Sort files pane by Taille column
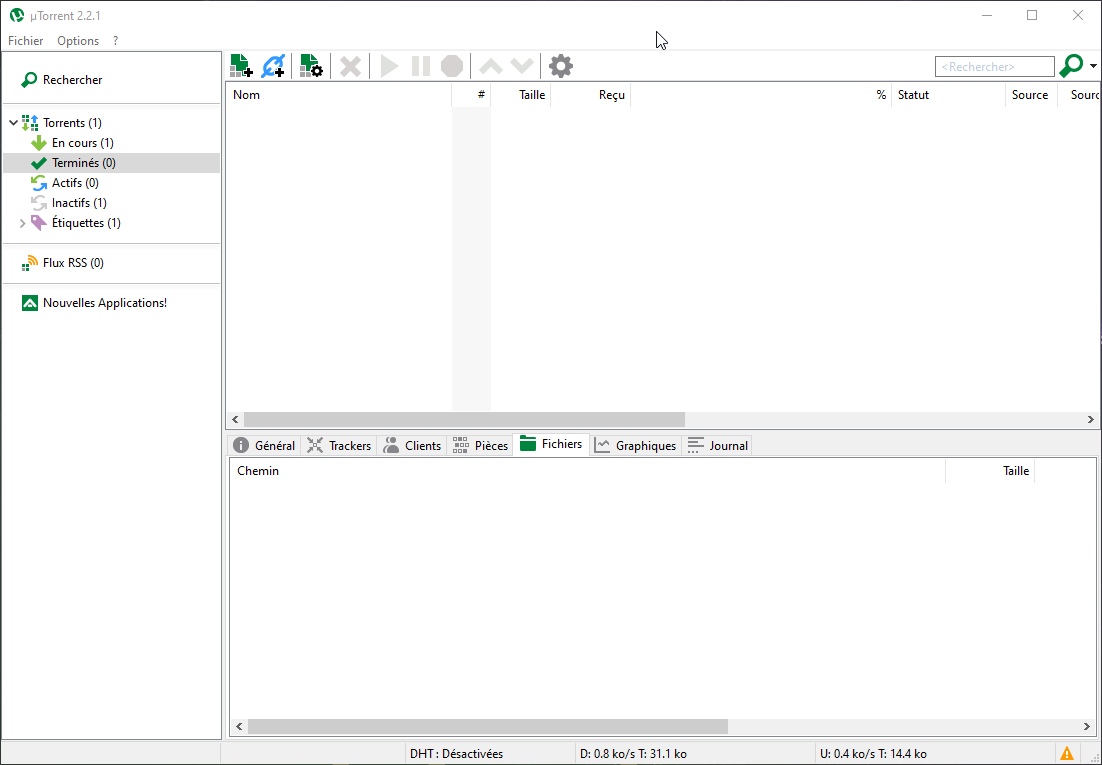This screenshot has height=765, width=1102. (x=990, y=471)
